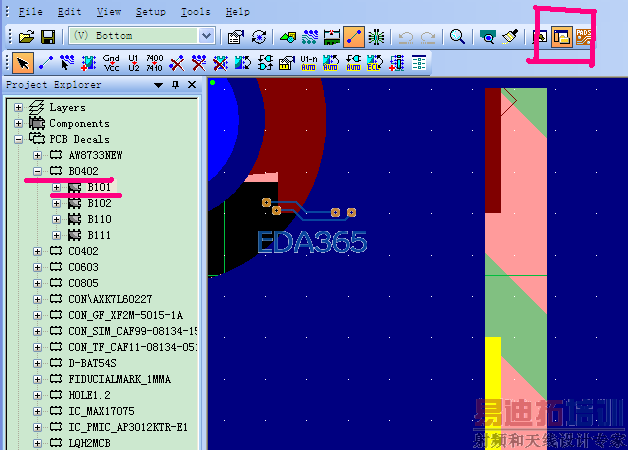Click the Change Component 7400/7410 icon
Image resolution: width=628 pixels, height=450 pixels.
point(155,63)
